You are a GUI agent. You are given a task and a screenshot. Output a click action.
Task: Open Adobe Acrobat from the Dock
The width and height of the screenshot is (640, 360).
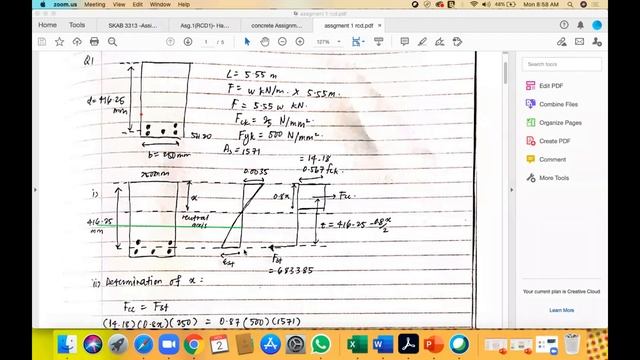408,344
